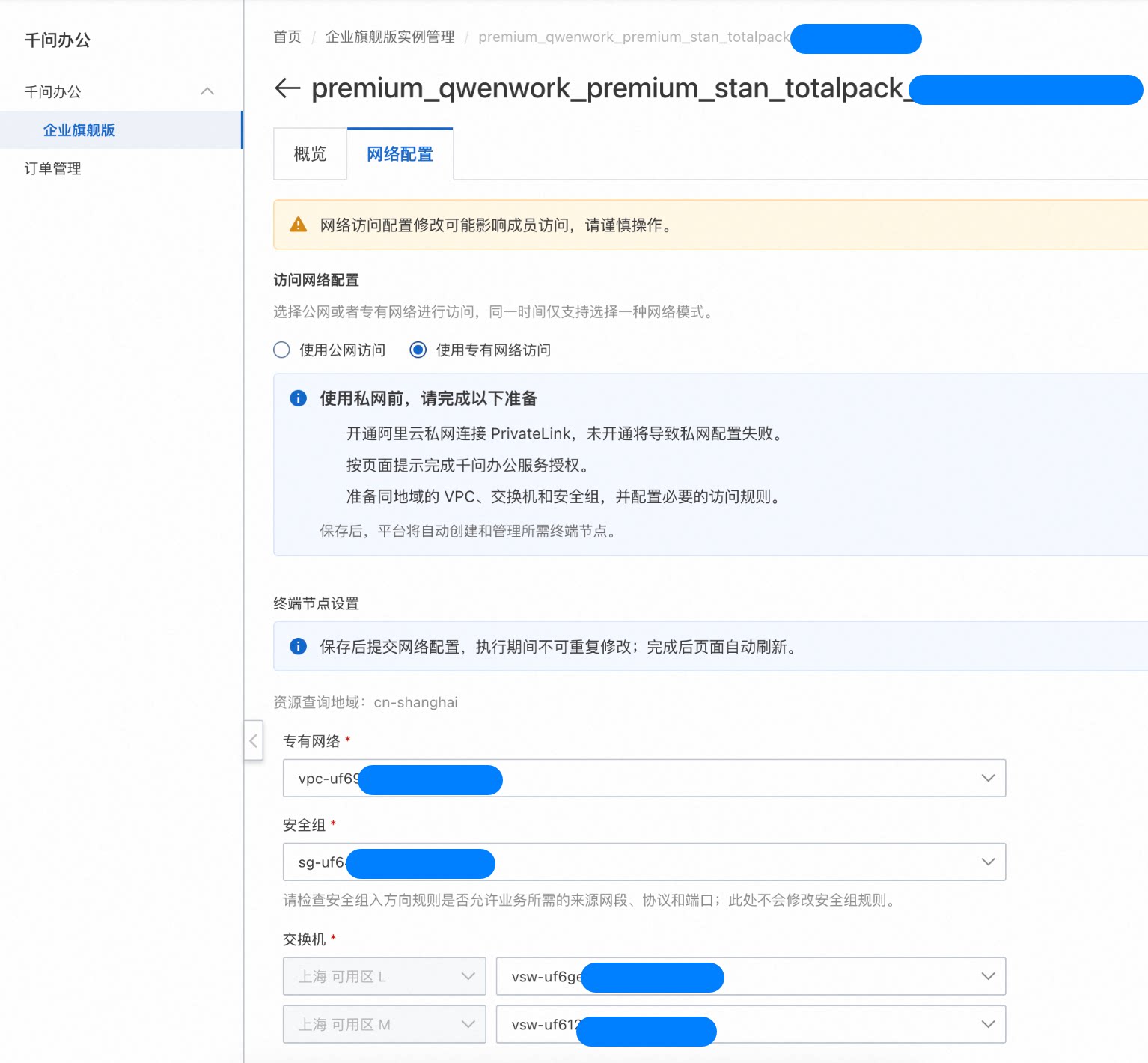The image size is (1148, 1063).
Task: Open 企业旗舰版 in the sidebar
Action: (x=121, y=130)
